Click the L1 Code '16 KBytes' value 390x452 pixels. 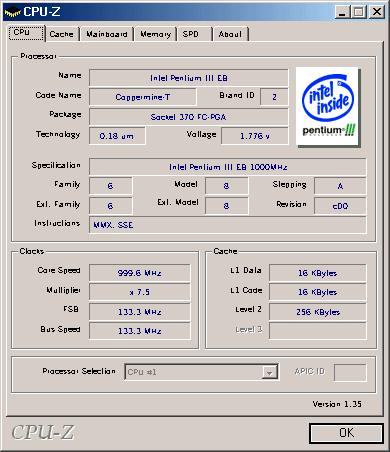click(318, 292)
